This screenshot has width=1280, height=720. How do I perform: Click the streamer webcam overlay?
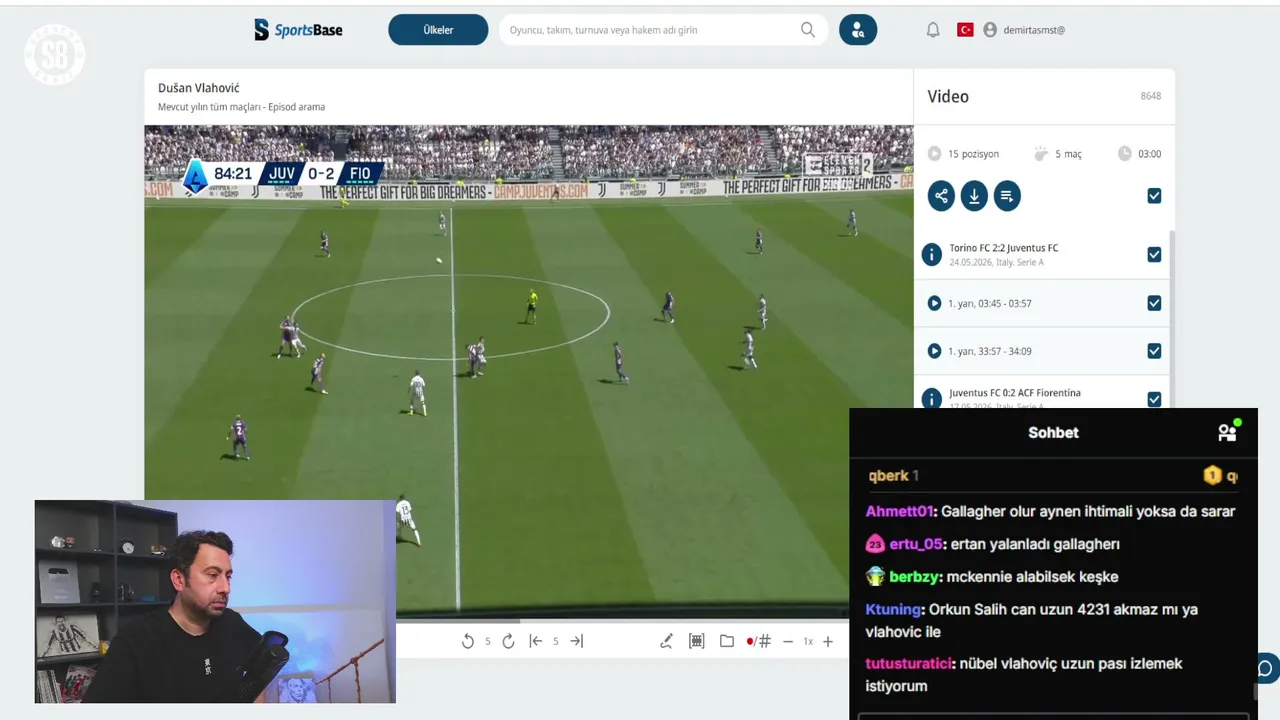tap(215, 601)
